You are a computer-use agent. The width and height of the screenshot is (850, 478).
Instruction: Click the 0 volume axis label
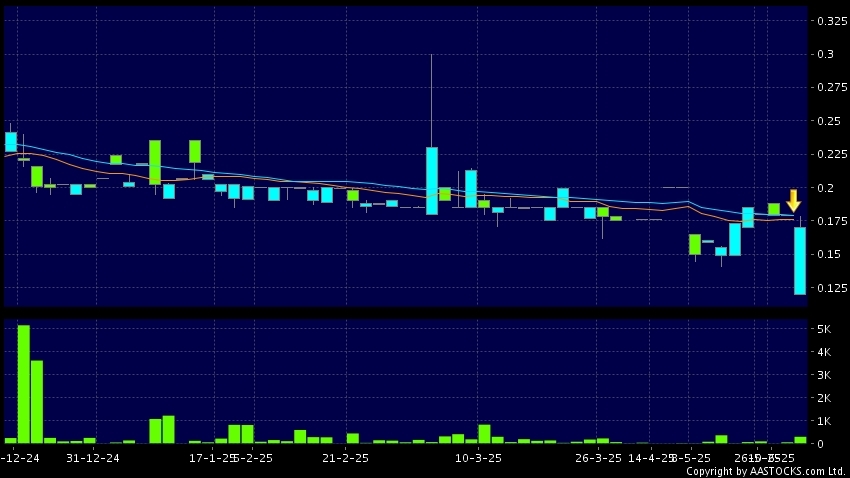tap(821, 444)
